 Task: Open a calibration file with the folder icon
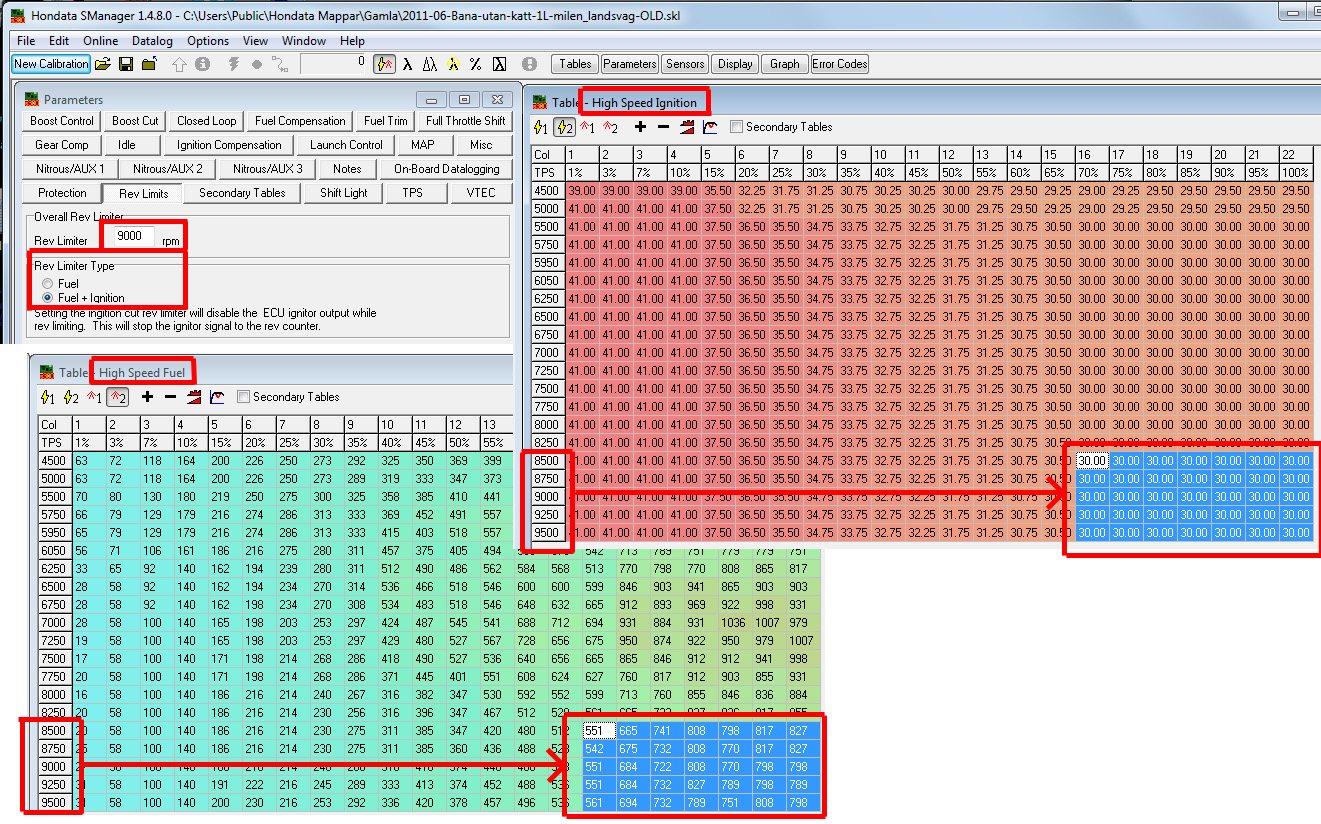102,64
